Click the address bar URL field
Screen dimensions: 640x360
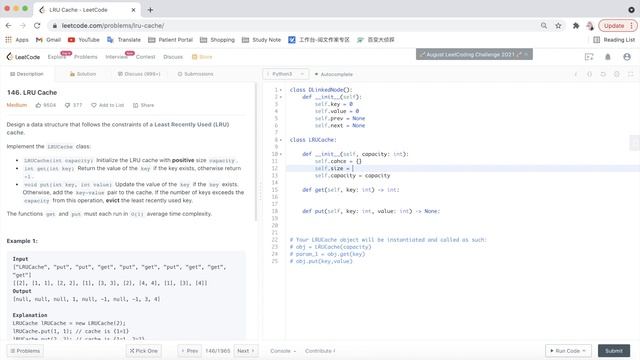(294, 26)
